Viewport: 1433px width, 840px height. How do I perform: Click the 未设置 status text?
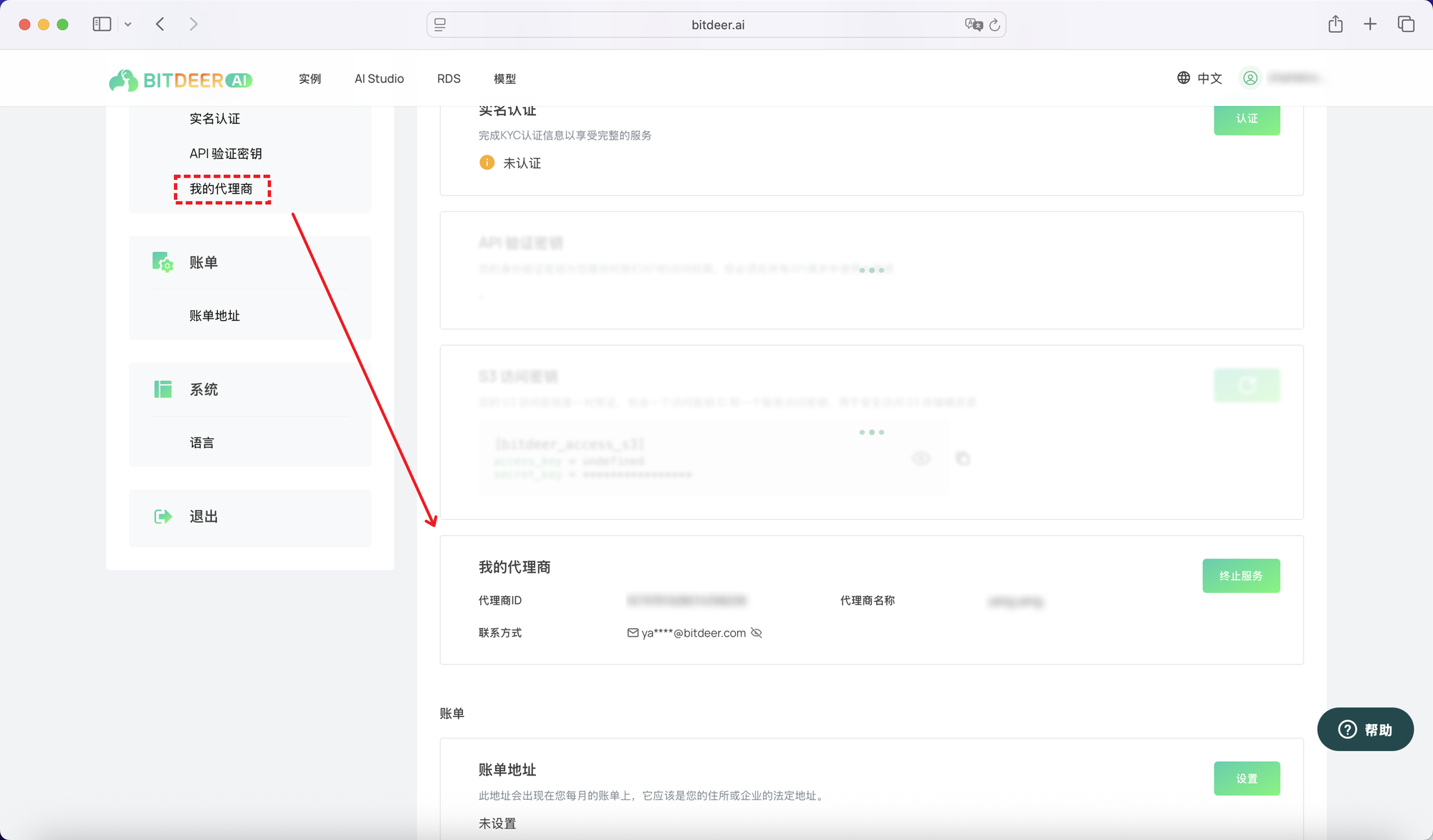coord(497,824)
